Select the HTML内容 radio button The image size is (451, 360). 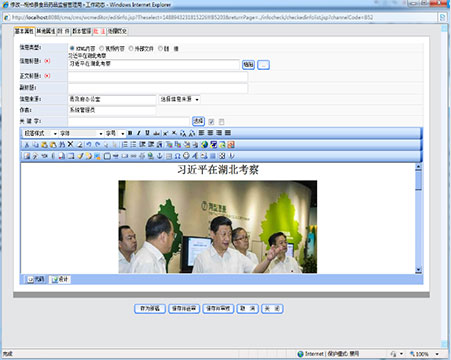click(72, 49)
